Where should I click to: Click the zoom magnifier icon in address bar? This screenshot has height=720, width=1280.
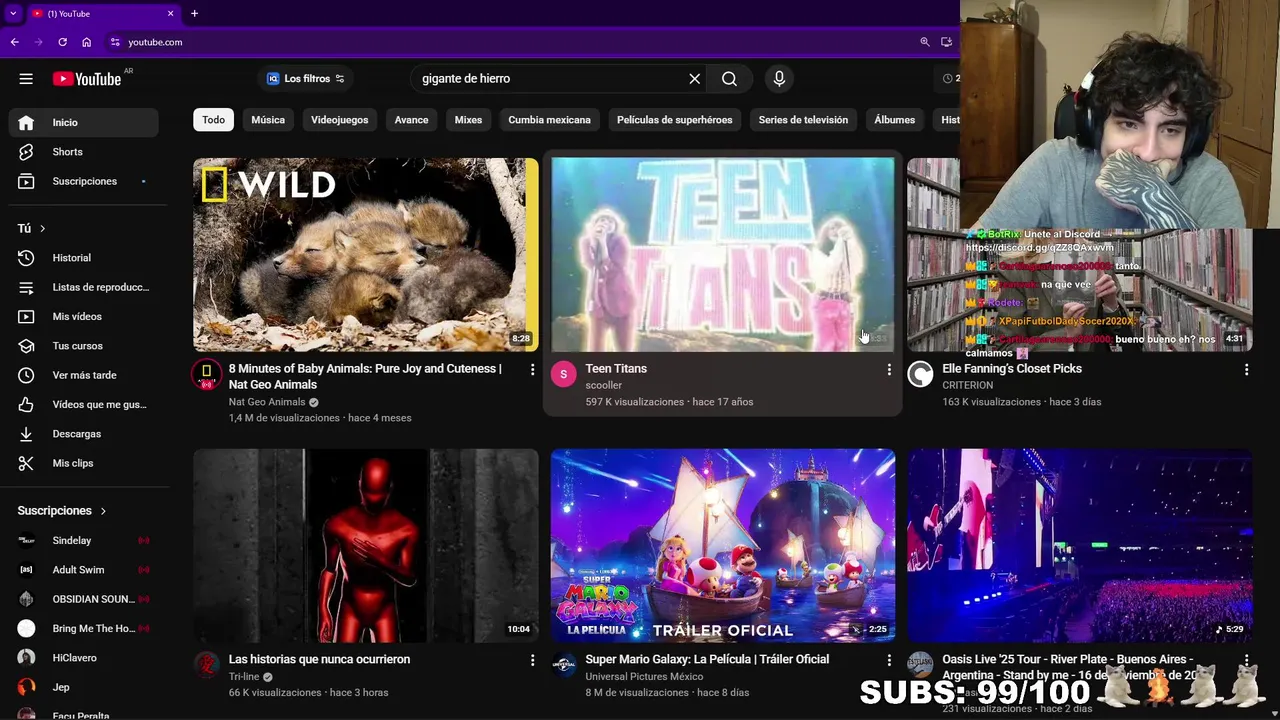click(x=925, y=42)
